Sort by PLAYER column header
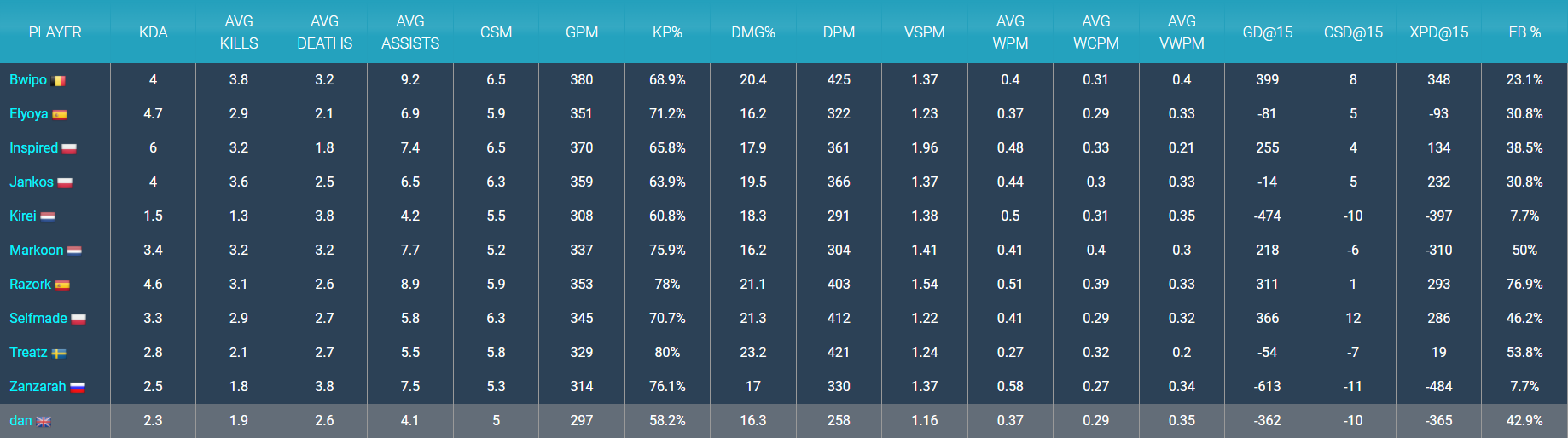 [x=55, y=32]
